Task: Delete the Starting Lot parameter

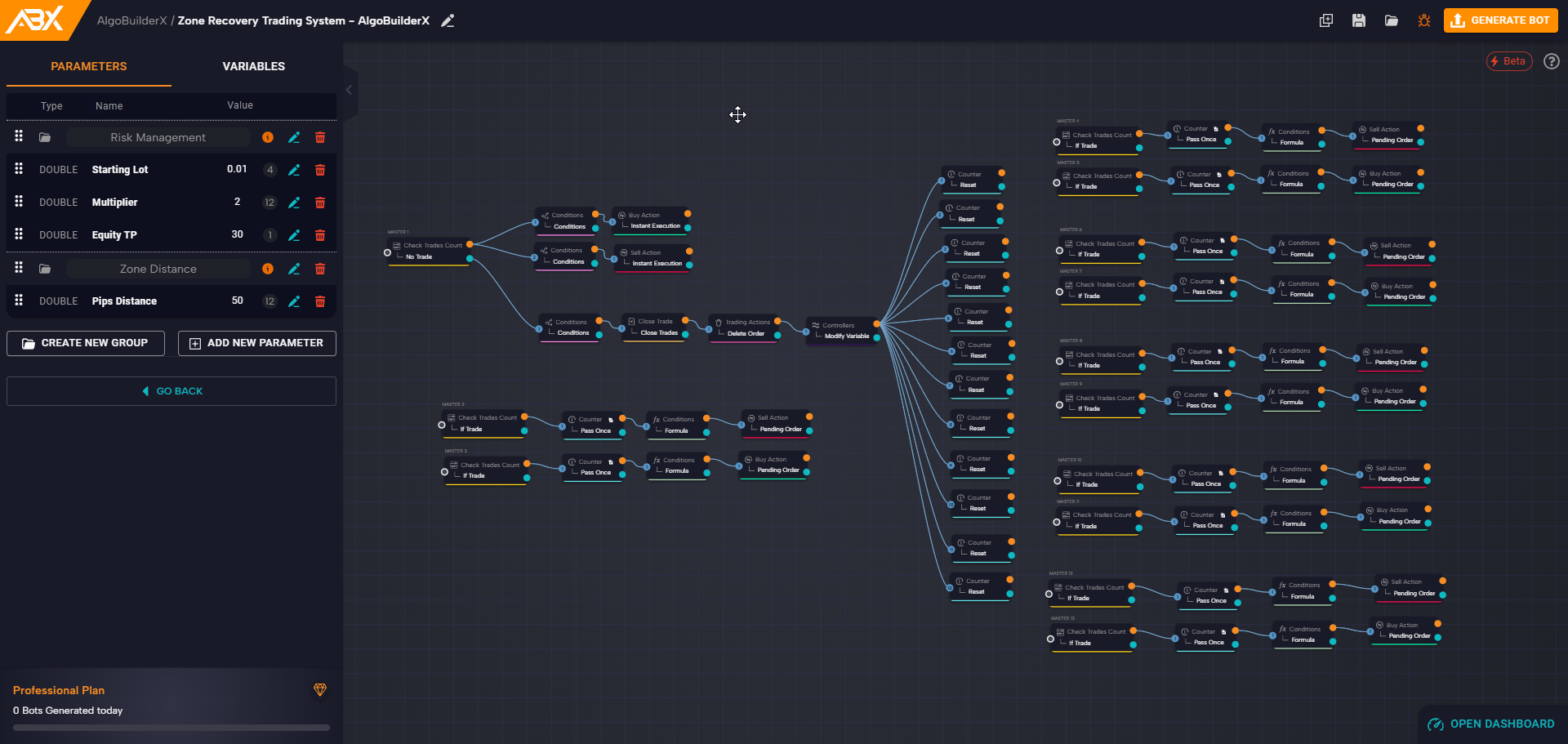Action: [x=320, y=170]
